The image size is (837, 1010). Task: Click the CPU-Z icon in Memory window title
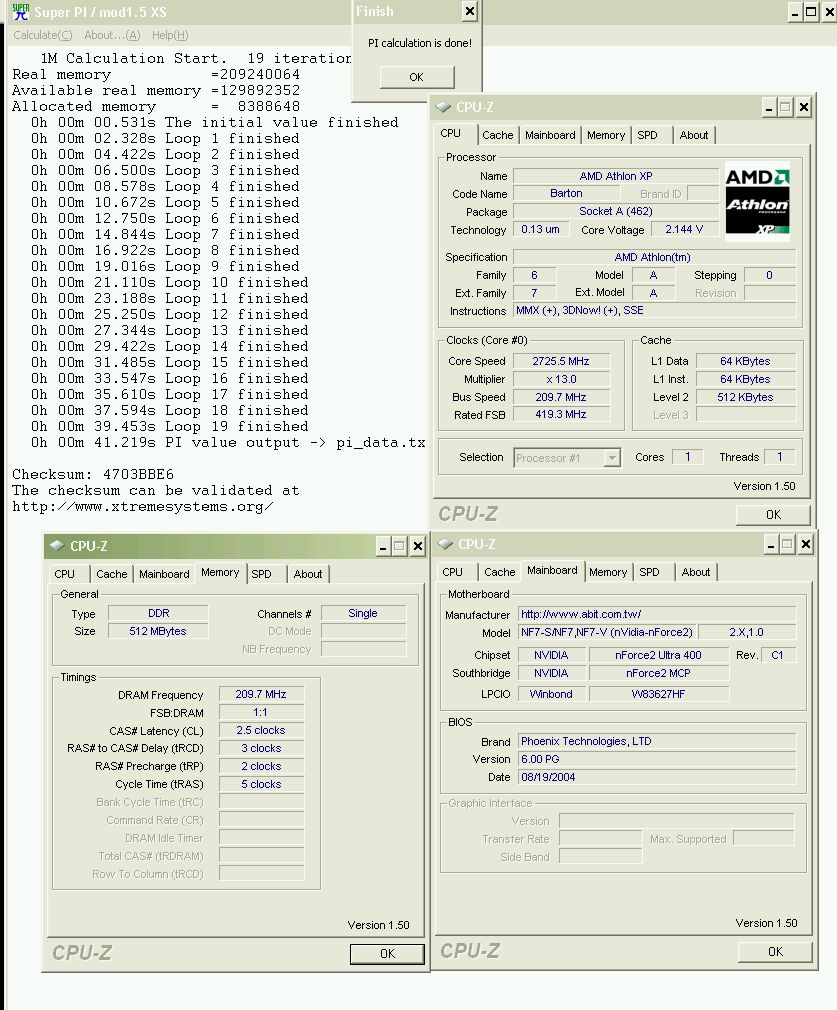point(57,546)
